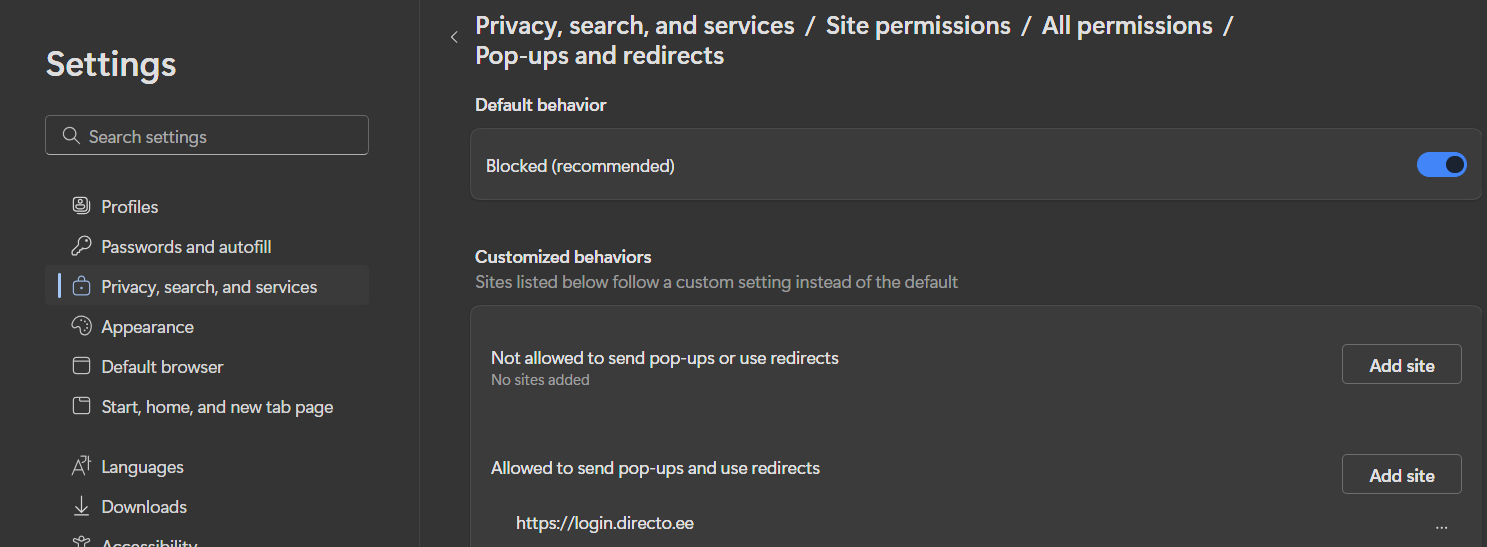The height and width of the screenshot is (547, 1487).
Task: Click the Passwords and autofill key icon
Action: click(x=81, y=246)
